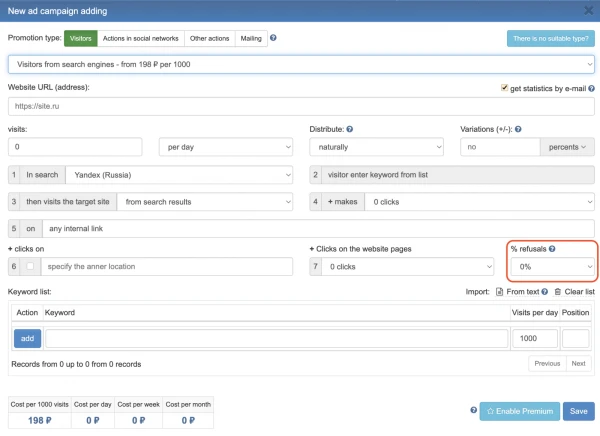Click the Cost per day 0 ₽ value

click(x=93, y=420)
